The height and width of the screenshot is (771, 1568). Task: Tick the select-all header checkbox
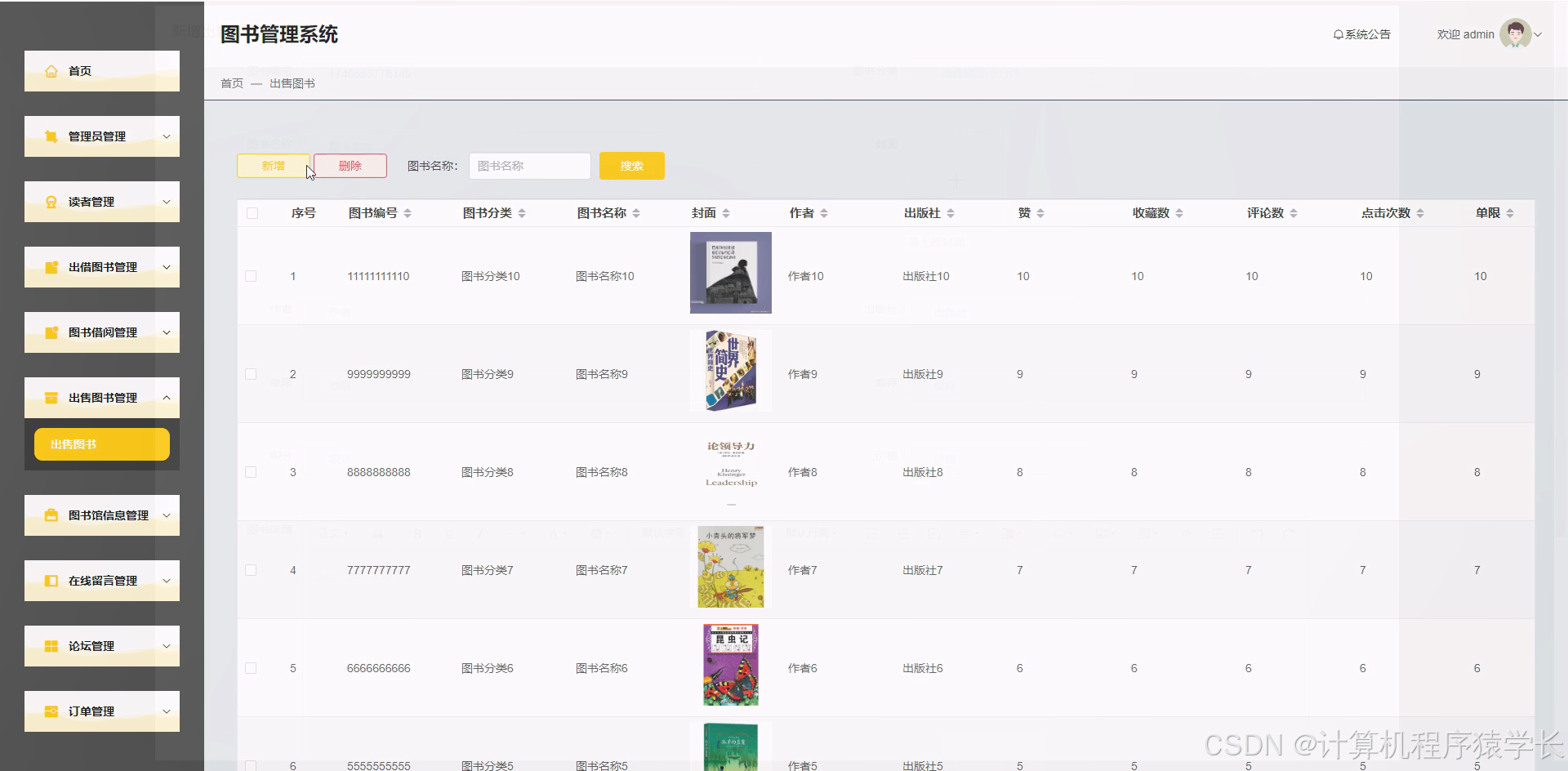click(x=252, y=213)
